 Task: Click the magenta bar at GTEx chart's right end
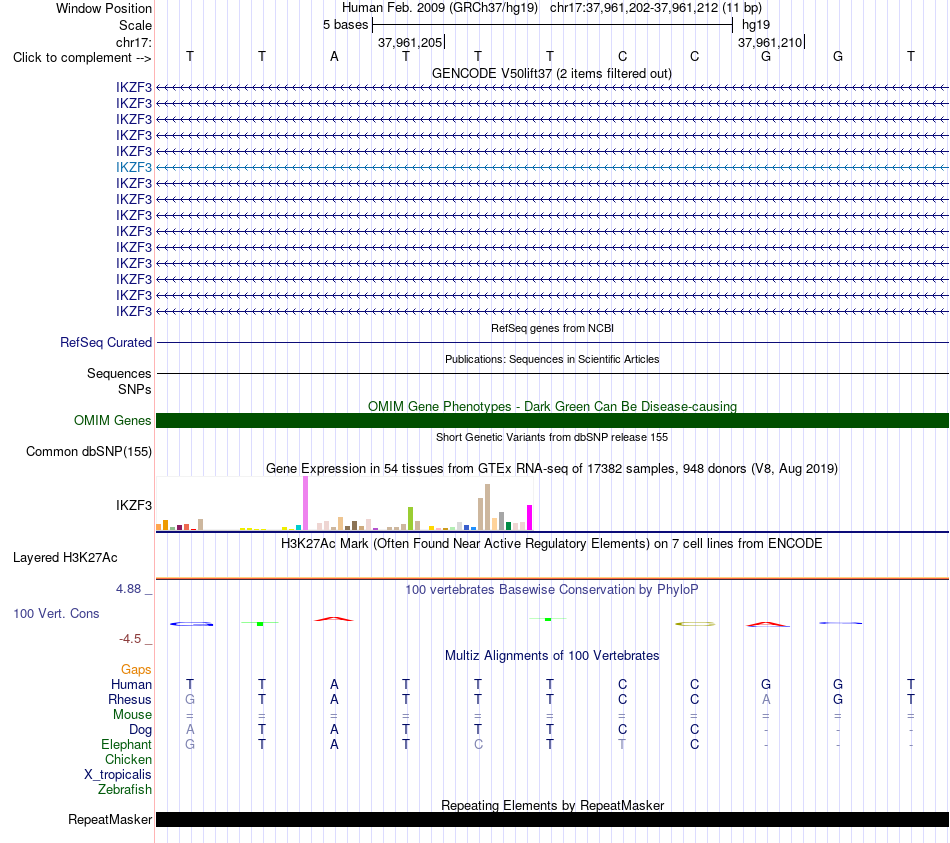(530, 518)
